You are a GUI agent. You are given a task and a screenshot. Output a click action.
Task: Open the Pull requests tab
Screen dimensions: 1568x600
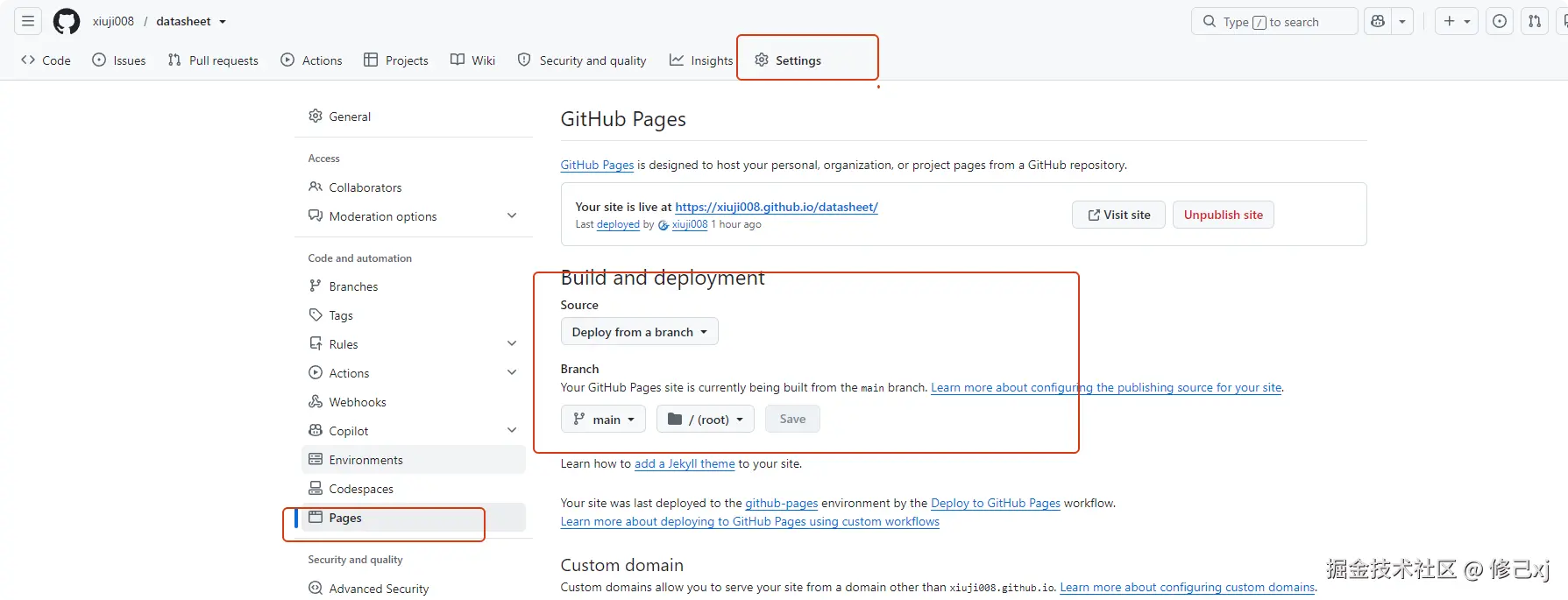213,60
